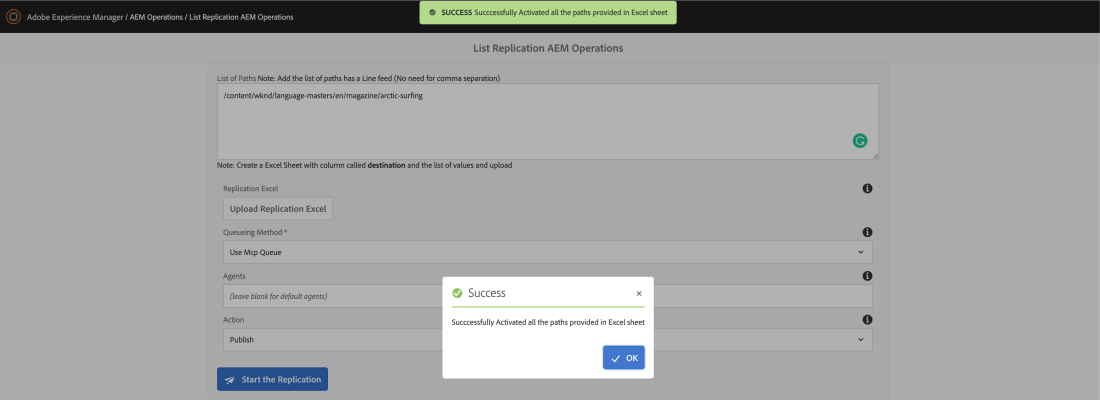Screen dimensions: 1100x400
Task: Navigate to the AEM Operations breadcrumb
Action: point(155,17)
